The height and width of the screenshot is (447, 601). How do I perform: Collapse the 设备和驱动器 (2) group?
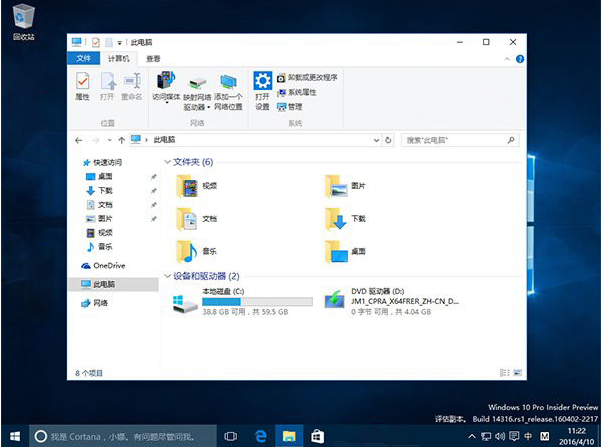(x=167, y=275)
